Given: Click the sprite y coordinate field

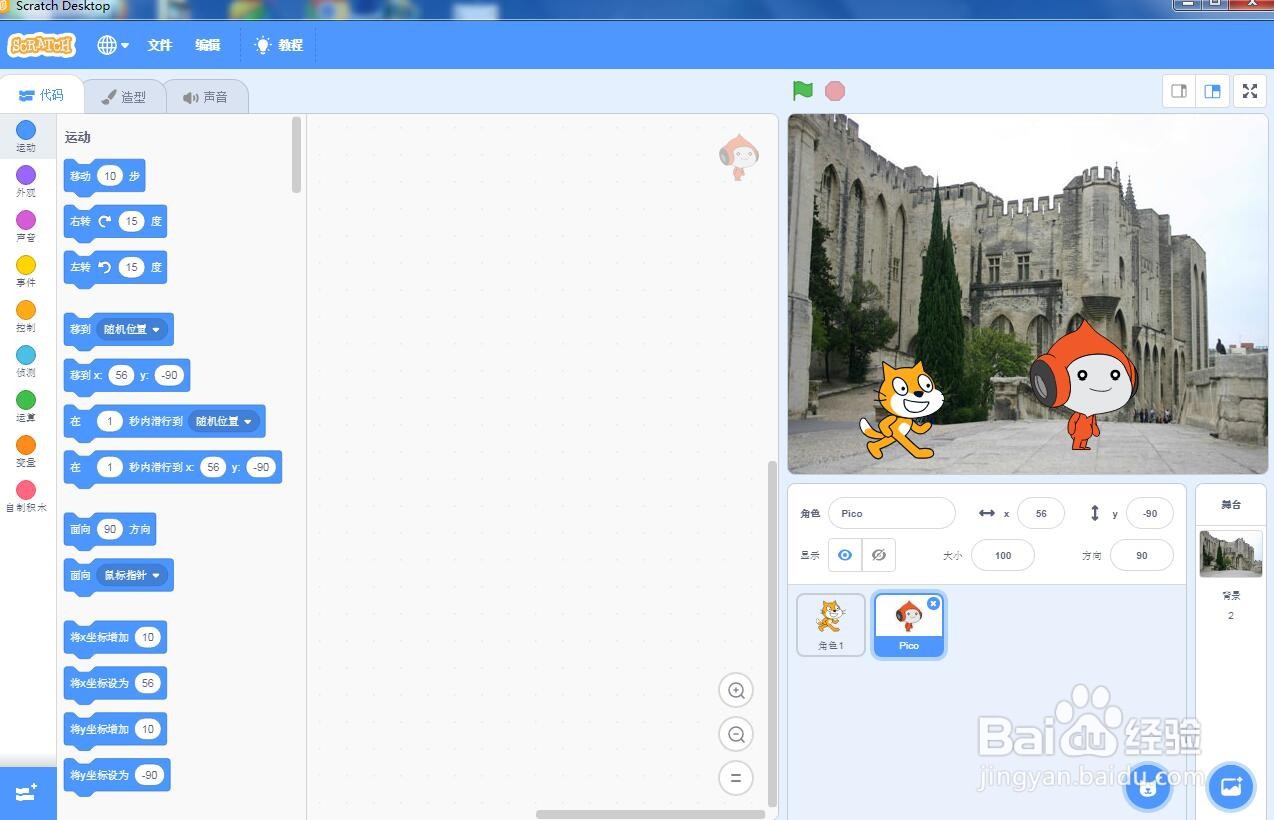Looking at the screenshot, I should [1150, 513].
